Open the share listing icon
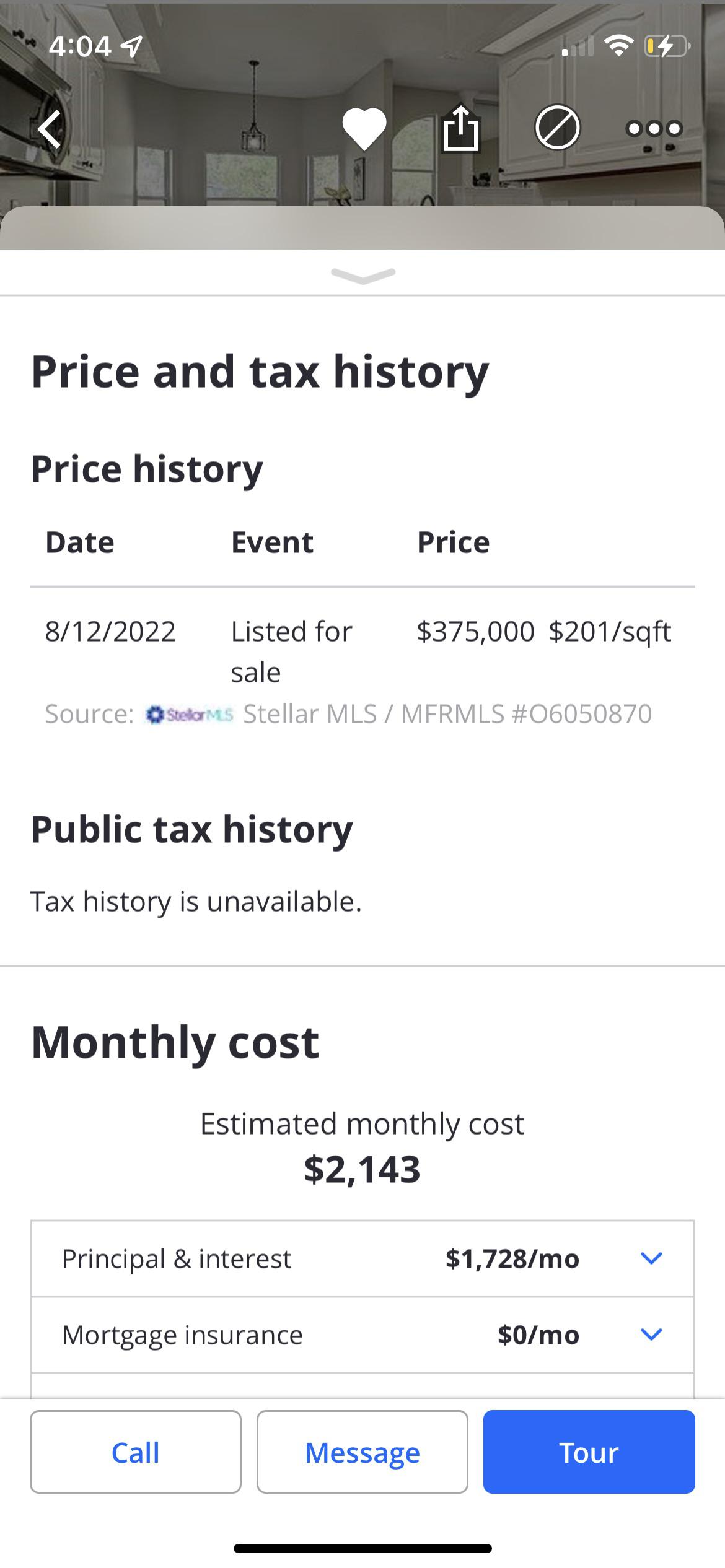 tap(460, 129)
